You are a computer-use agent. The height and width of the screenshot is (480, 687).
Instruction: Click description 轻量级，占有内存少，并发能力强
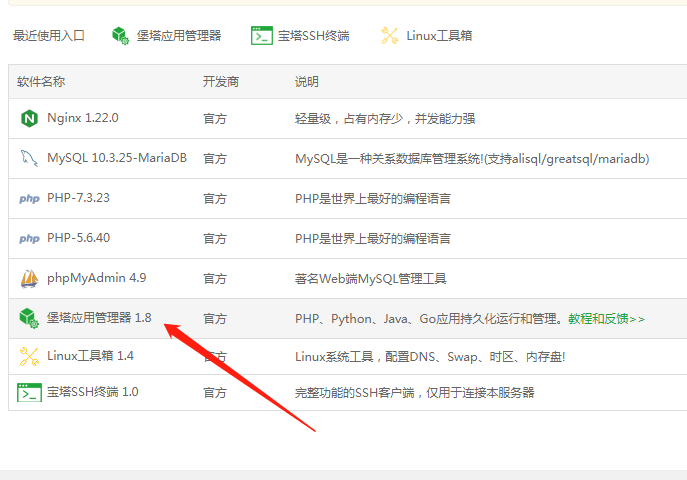pyautogui.click(x=385, y=119)
